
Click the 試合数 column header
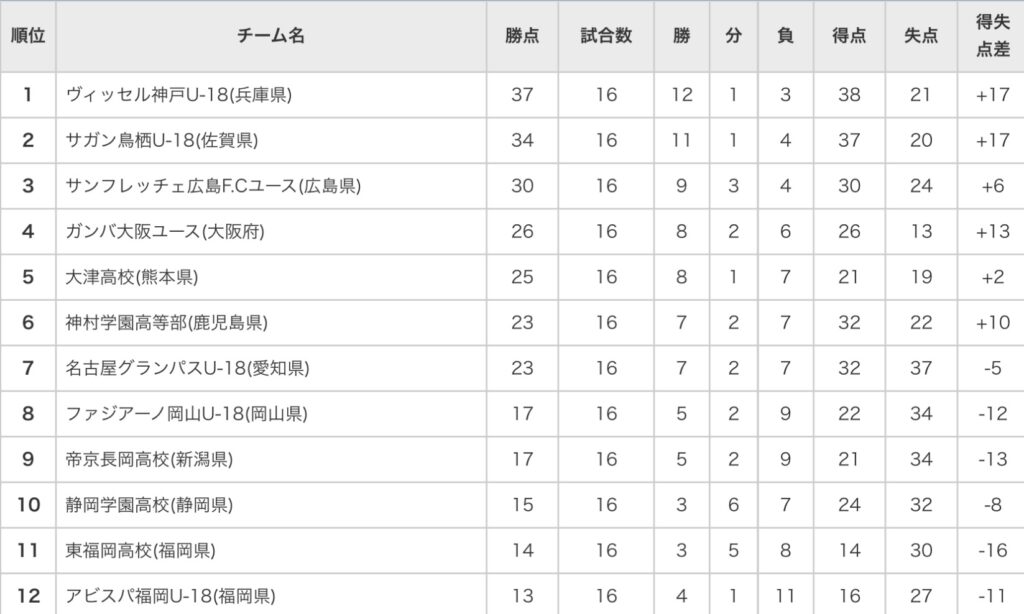(x=606, y=35)
